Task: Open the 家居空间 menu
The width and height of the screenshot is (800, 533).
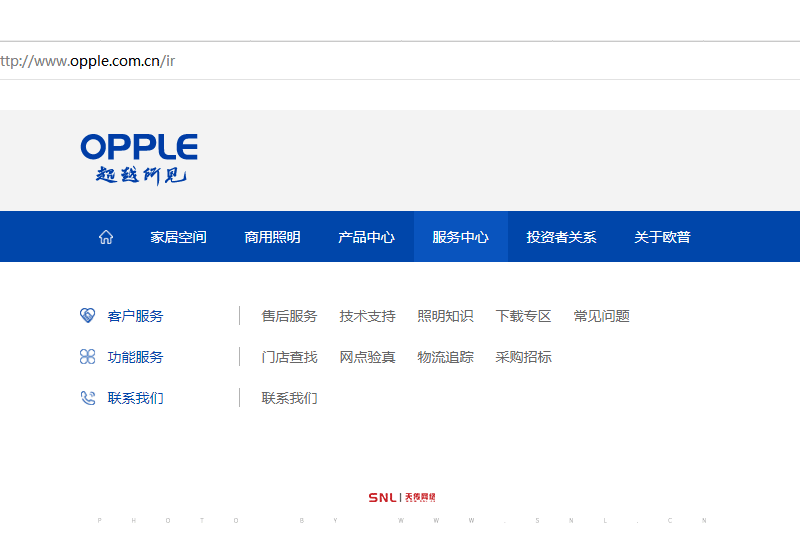Action: [x=178, y=237]
